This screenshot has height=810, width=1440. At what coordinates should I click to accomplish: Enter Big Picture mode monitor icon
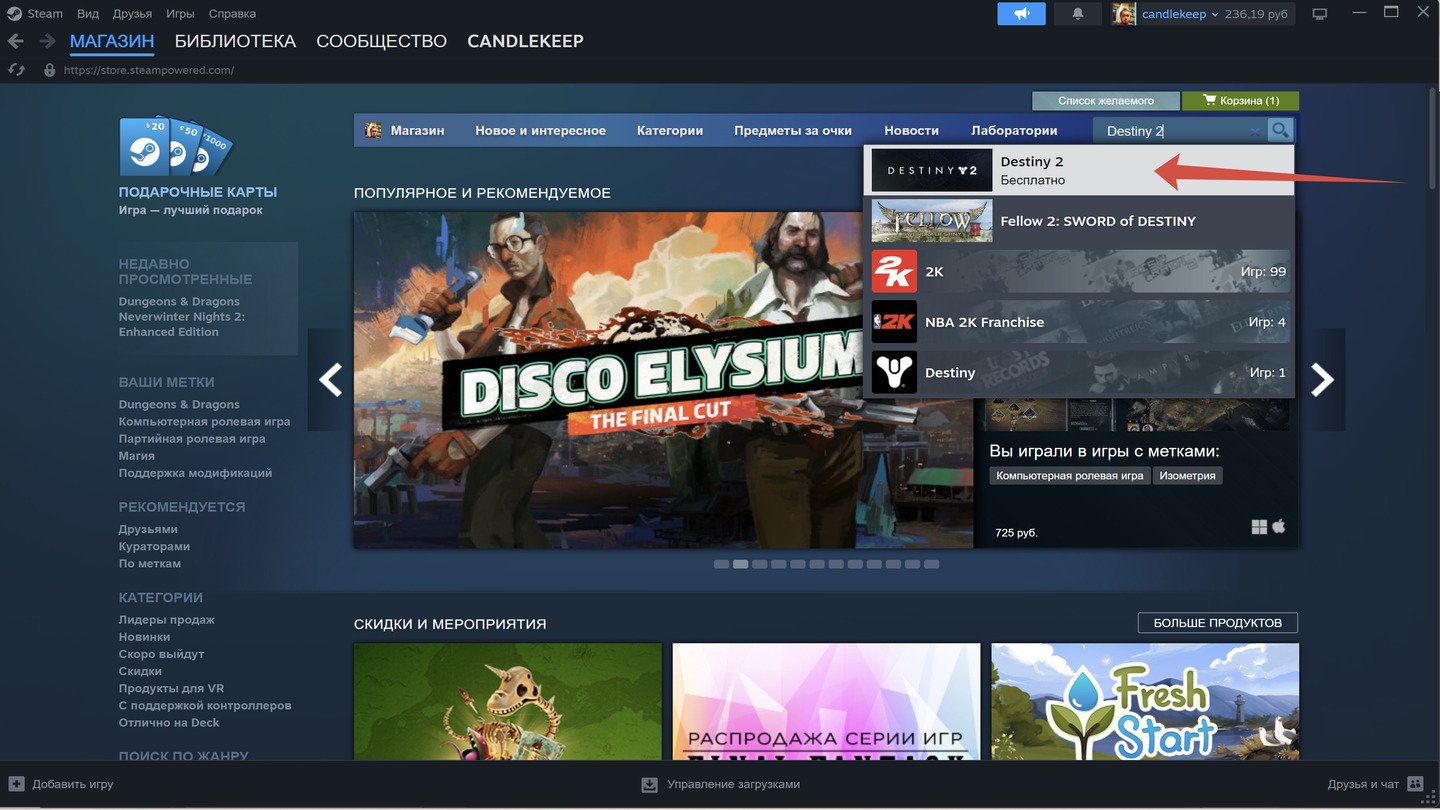pyautogui.click(x=1320, y=14)
